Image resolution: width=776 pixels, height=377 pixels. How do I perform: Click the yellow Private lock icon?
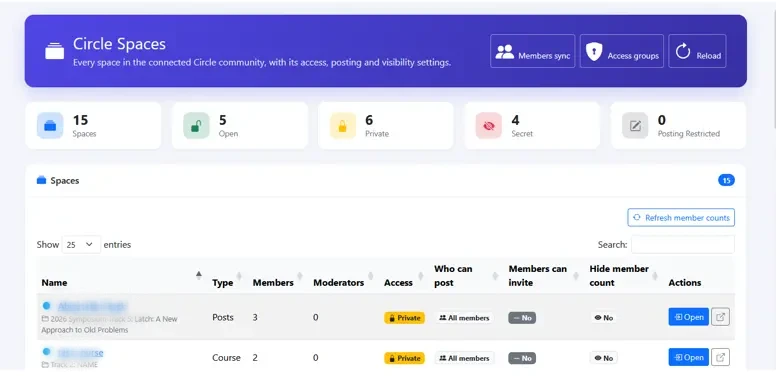342,126
